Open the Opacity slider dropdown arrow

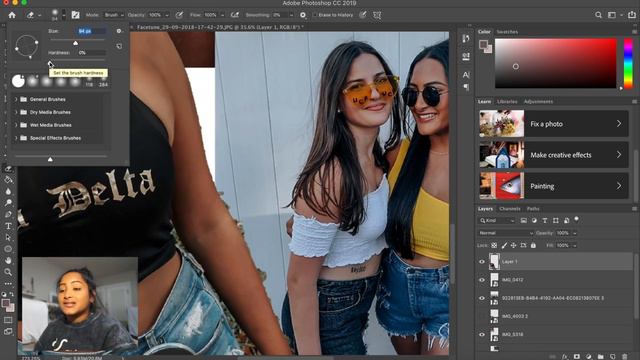pos(167,16)
